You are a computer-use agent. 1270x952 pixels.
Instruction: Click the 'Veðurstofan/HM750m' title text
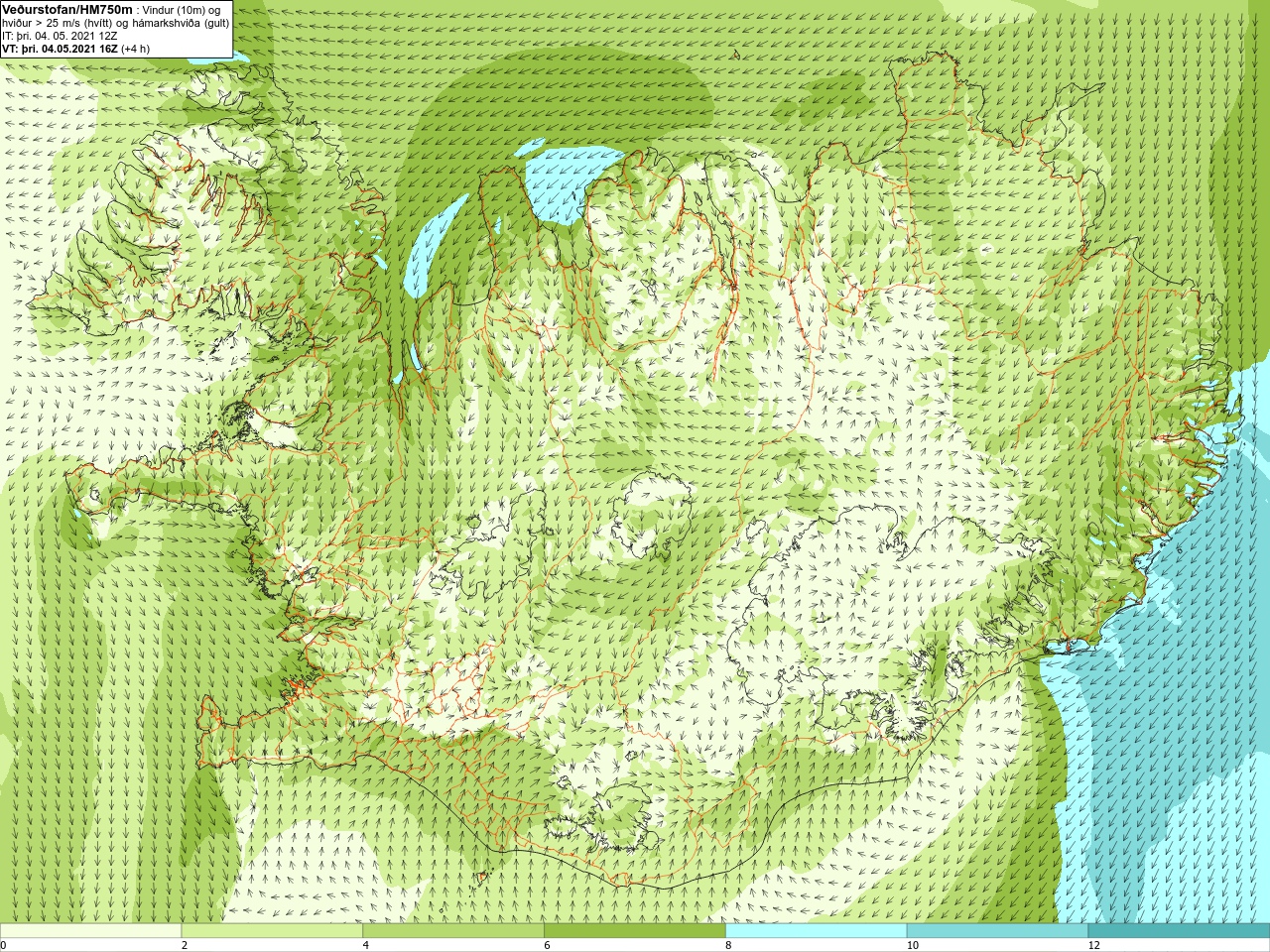[x=66, y=9]
